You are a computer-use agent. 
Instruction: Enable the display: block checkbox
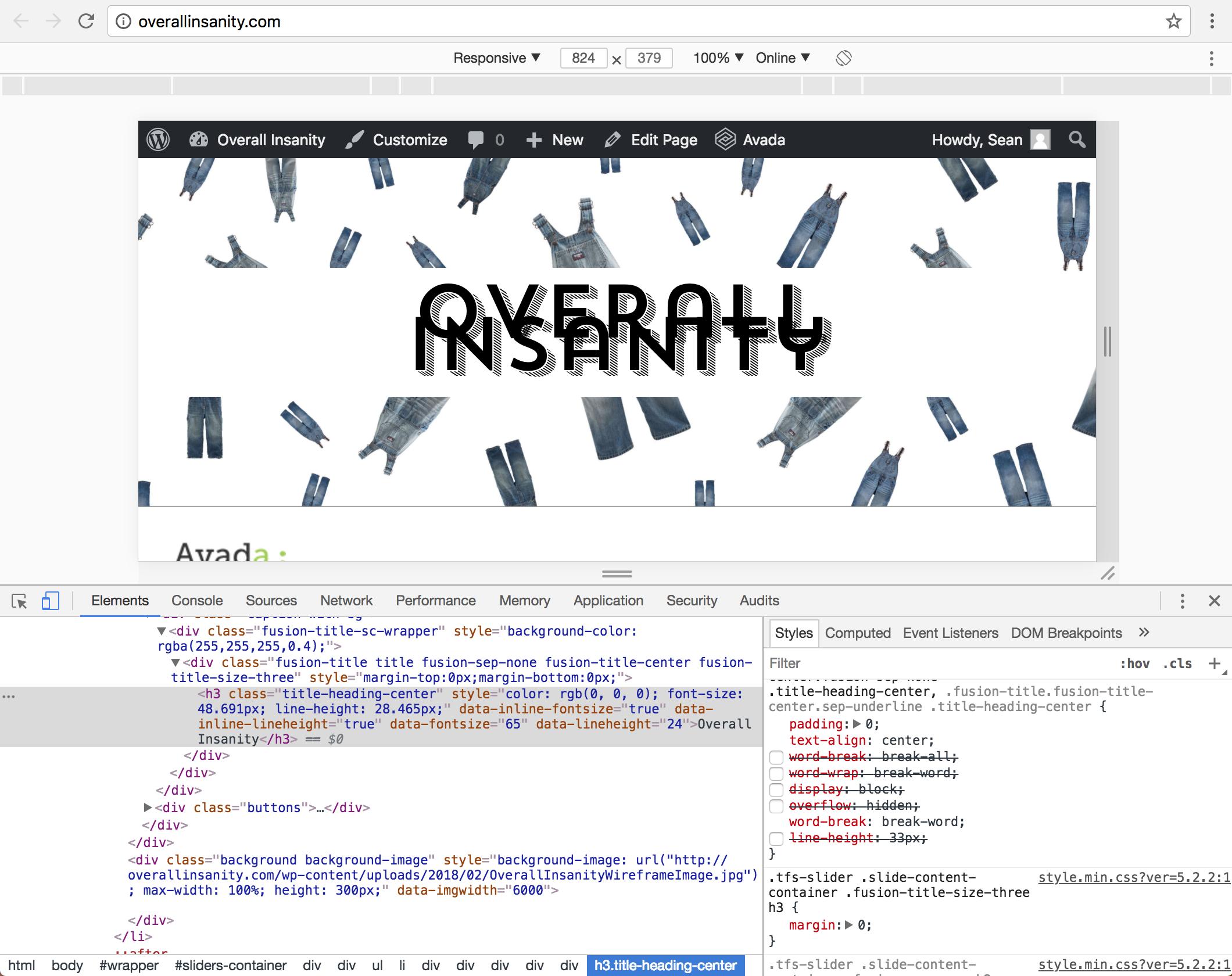click(x=776, y=790)
